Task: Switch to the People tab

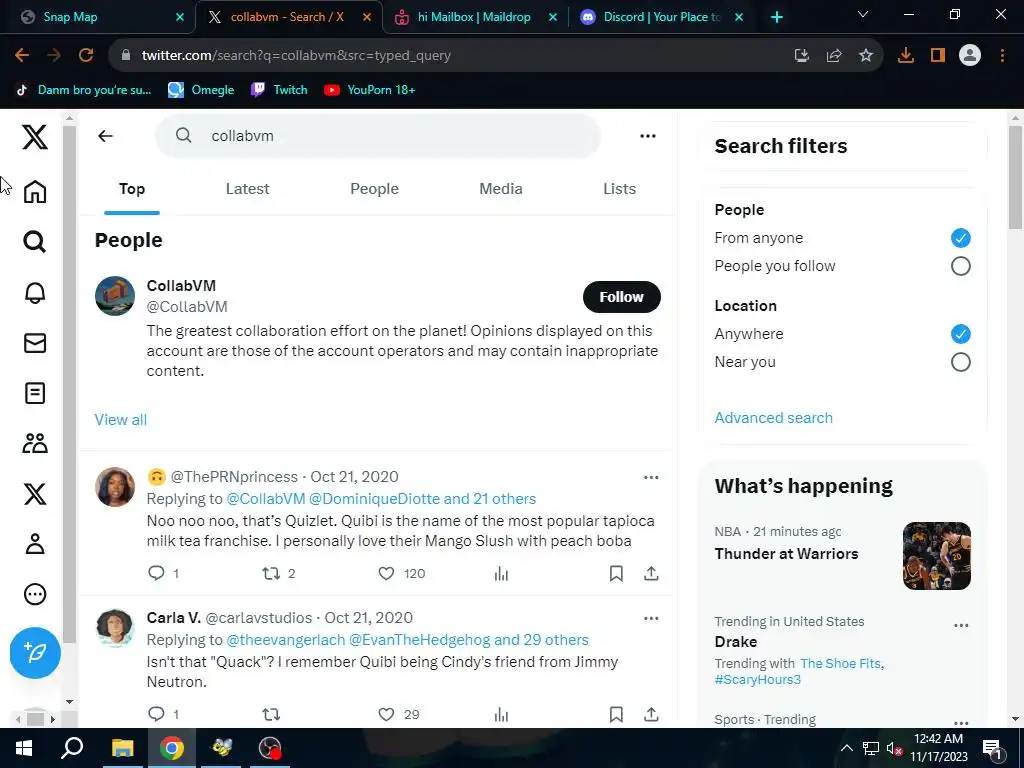Action: click(374, 189)
